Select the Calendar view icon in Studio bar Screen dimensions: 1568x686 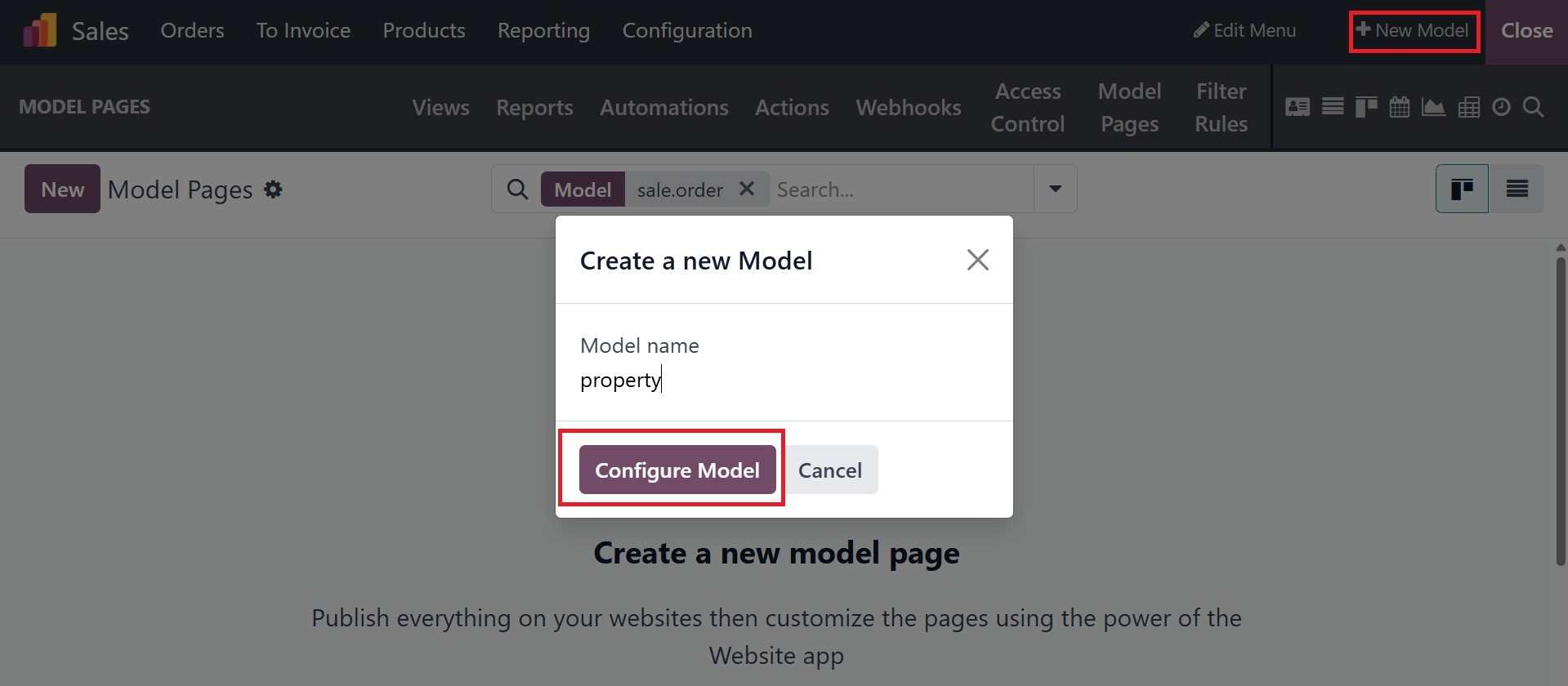point(1400,107)
